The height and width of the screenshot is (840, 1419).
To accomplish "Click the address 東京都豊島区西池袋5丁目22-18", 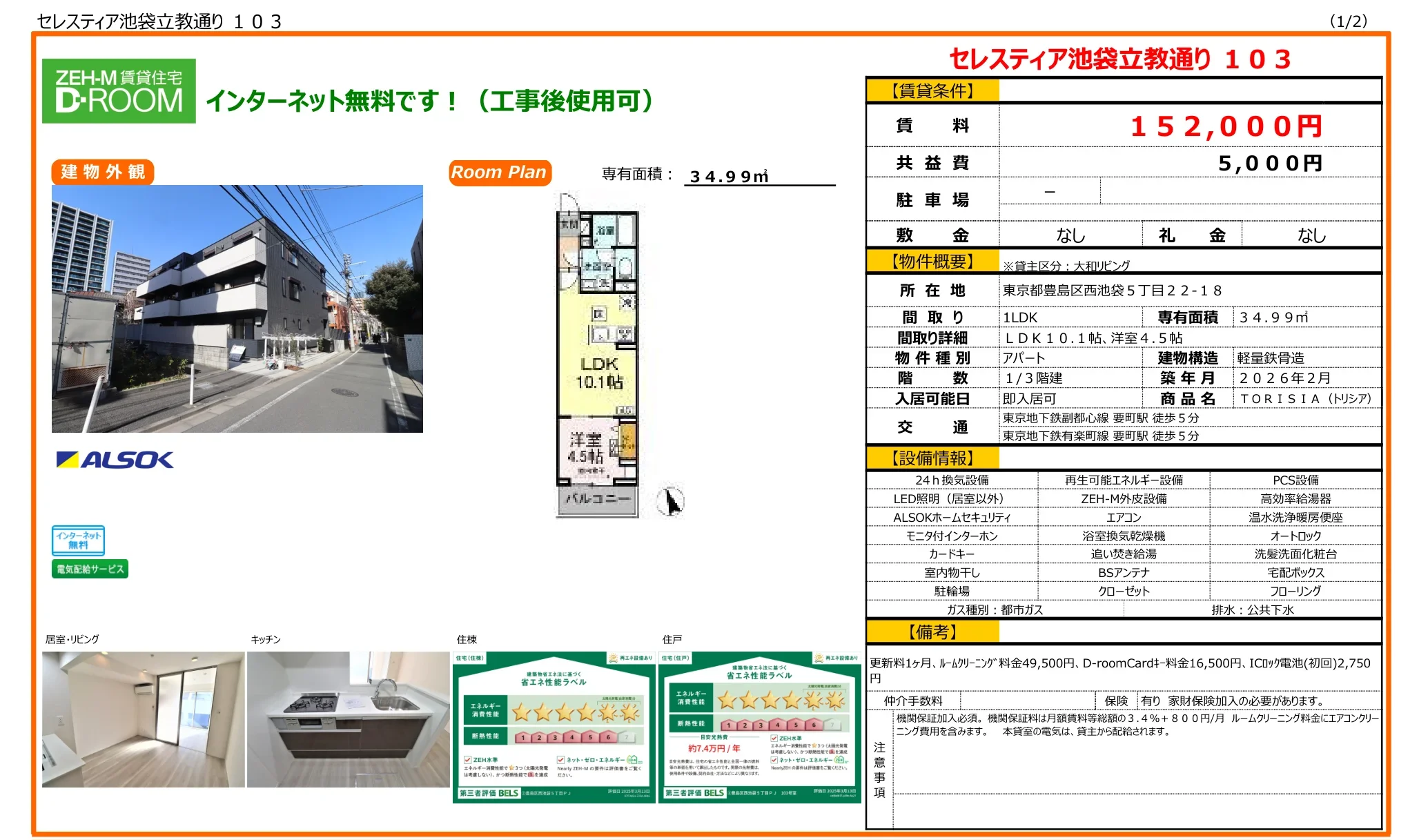I will point(1112,291).
